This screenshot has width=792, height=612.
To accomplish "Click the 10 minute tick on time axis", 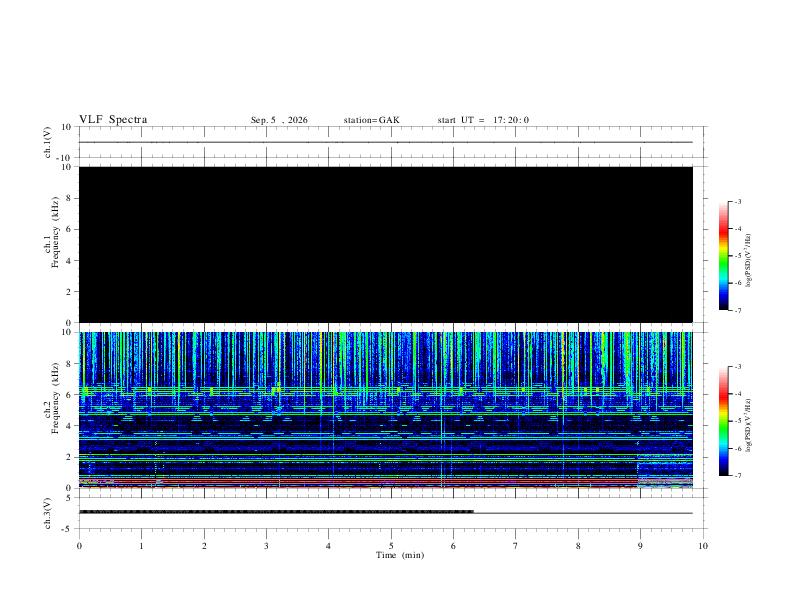I will pos(703,546).
